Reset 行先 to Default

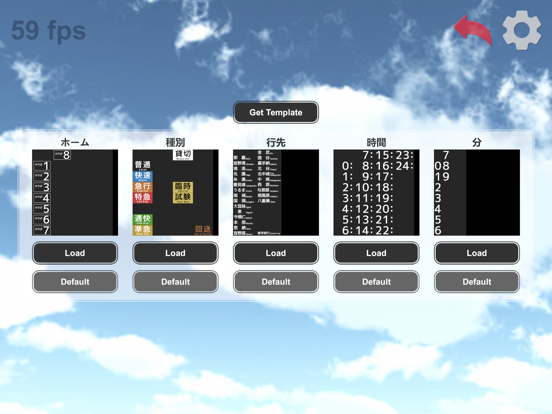tap(276, 282)
